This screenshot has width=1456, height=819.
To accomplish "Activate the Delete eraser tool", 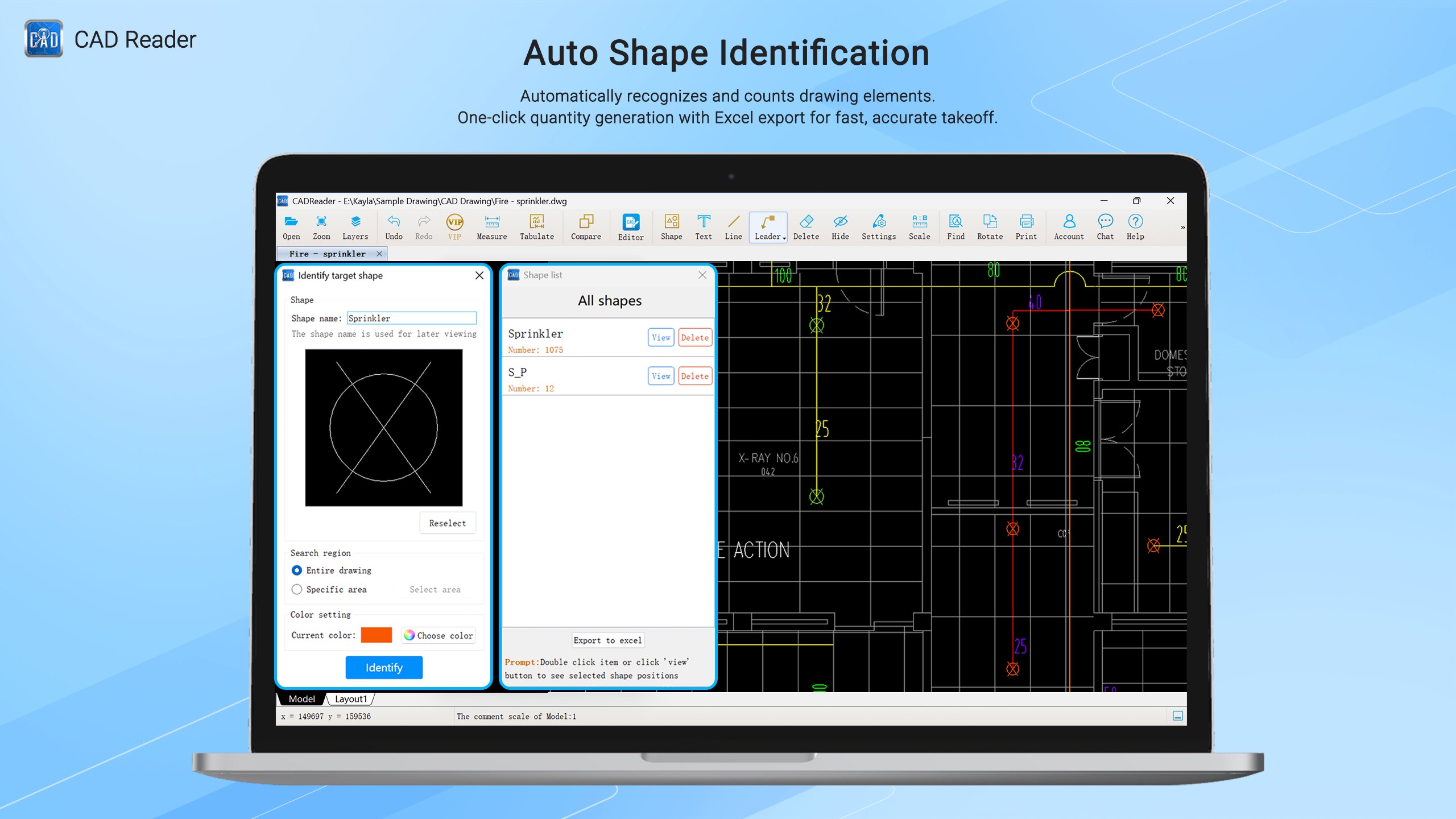I will coord(806,227).
